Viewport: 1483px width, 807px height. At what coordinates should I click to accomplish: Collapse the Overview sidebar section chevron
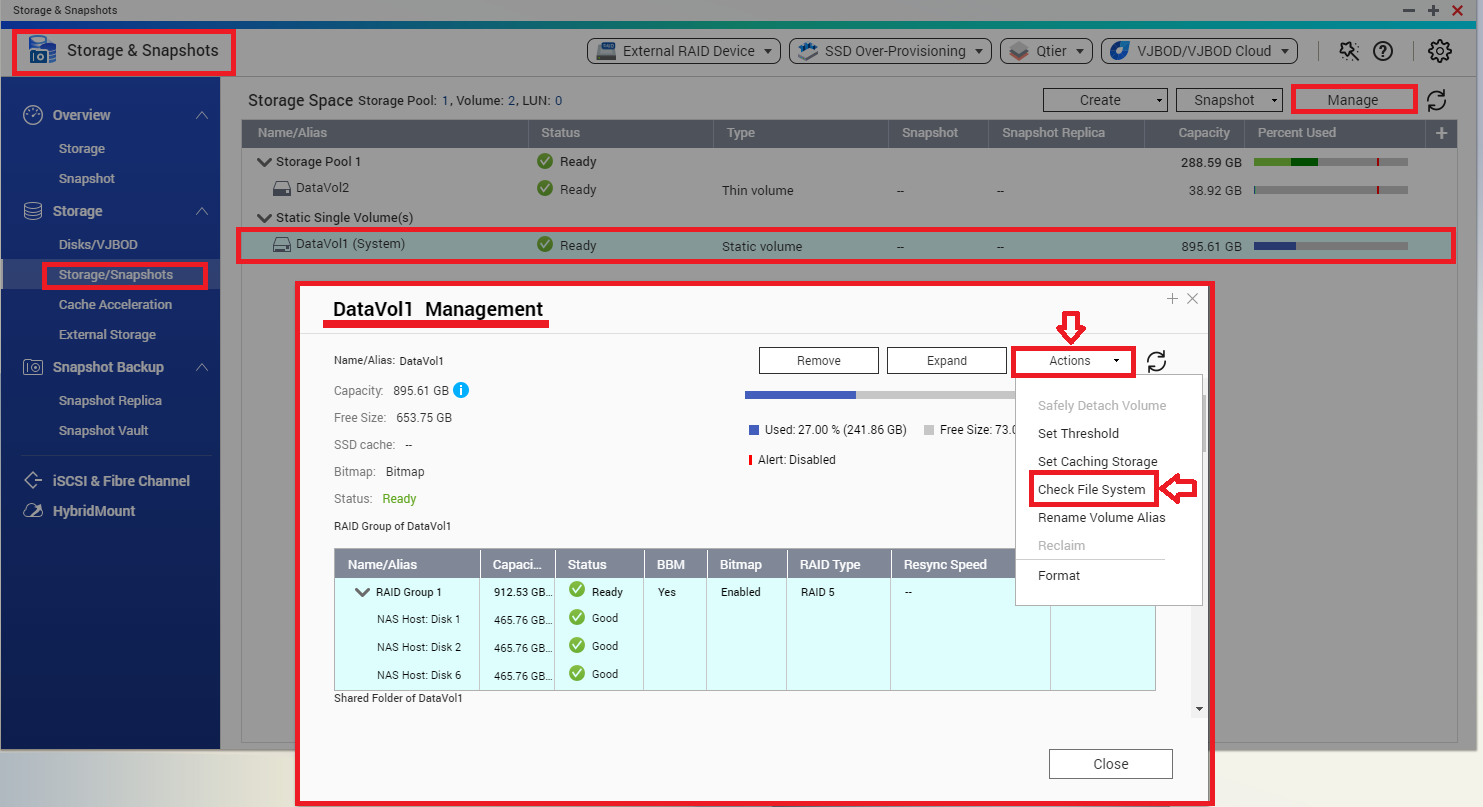tap(202, 115)
